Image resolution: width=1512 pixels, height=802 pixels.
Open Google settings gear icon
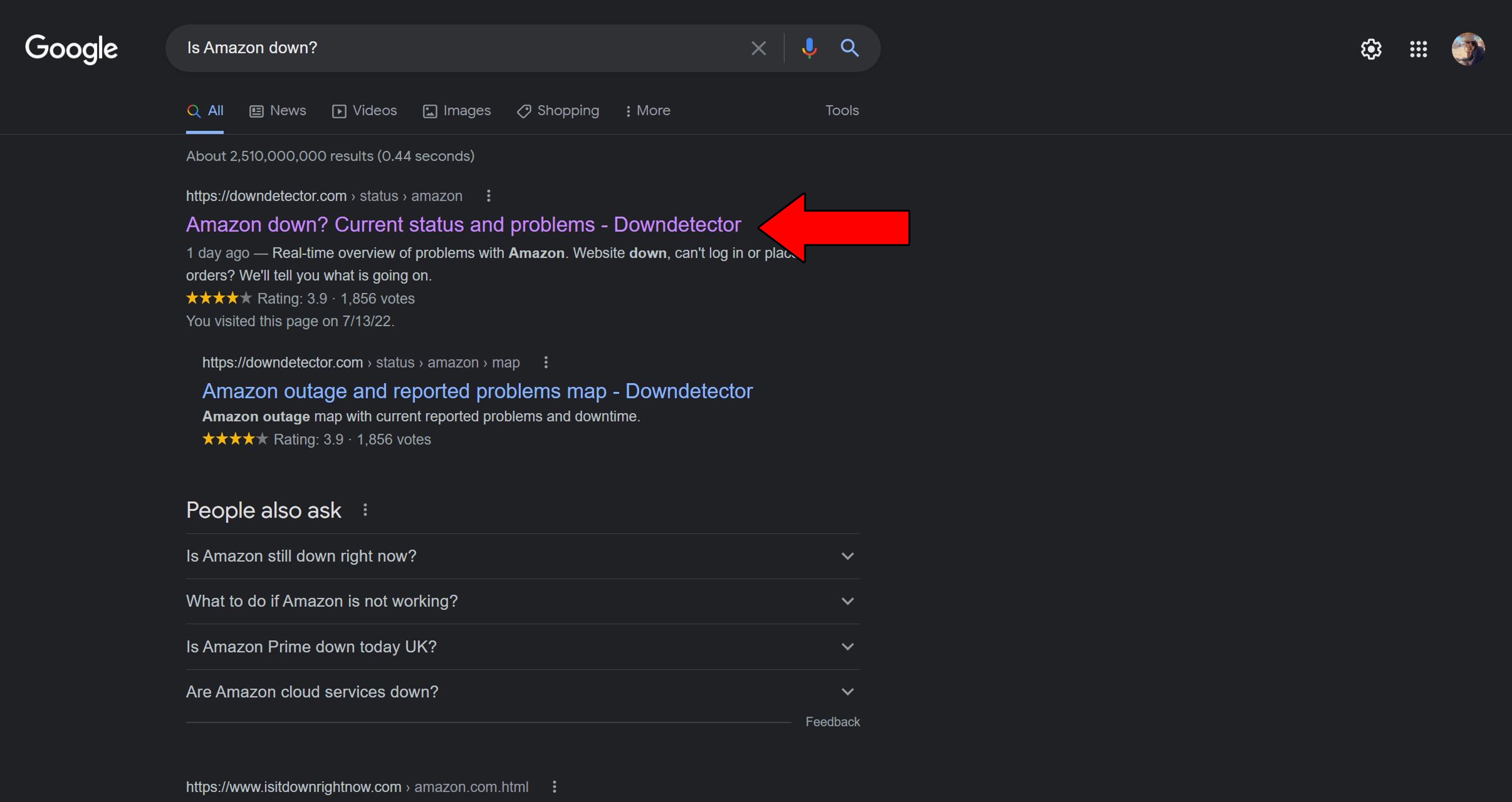[x=1371, y=49]
